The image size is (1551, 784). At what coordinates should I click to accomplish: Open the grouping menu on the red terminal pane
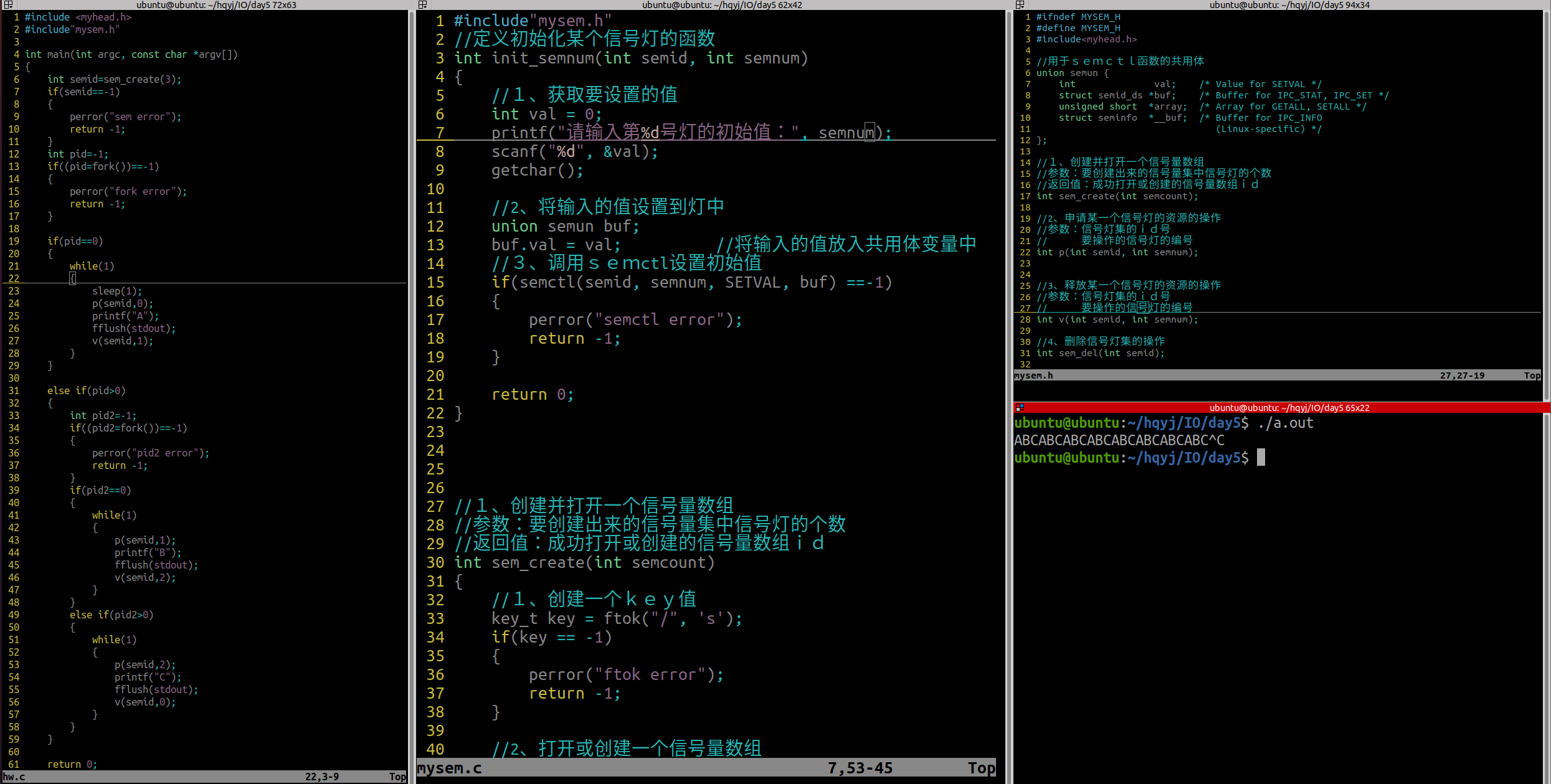pyautogui.click(x=1021, y=408)
